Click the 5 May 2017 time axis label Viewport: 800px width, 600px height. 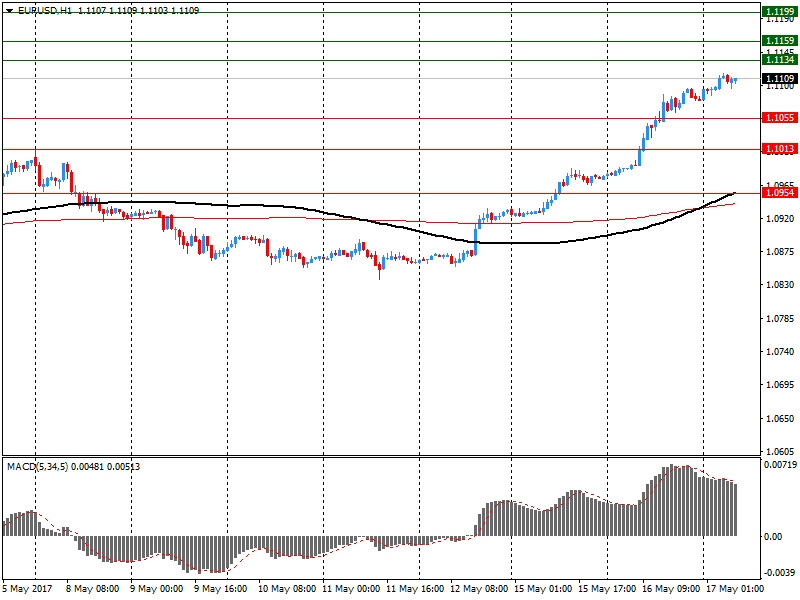pos(28,589)
